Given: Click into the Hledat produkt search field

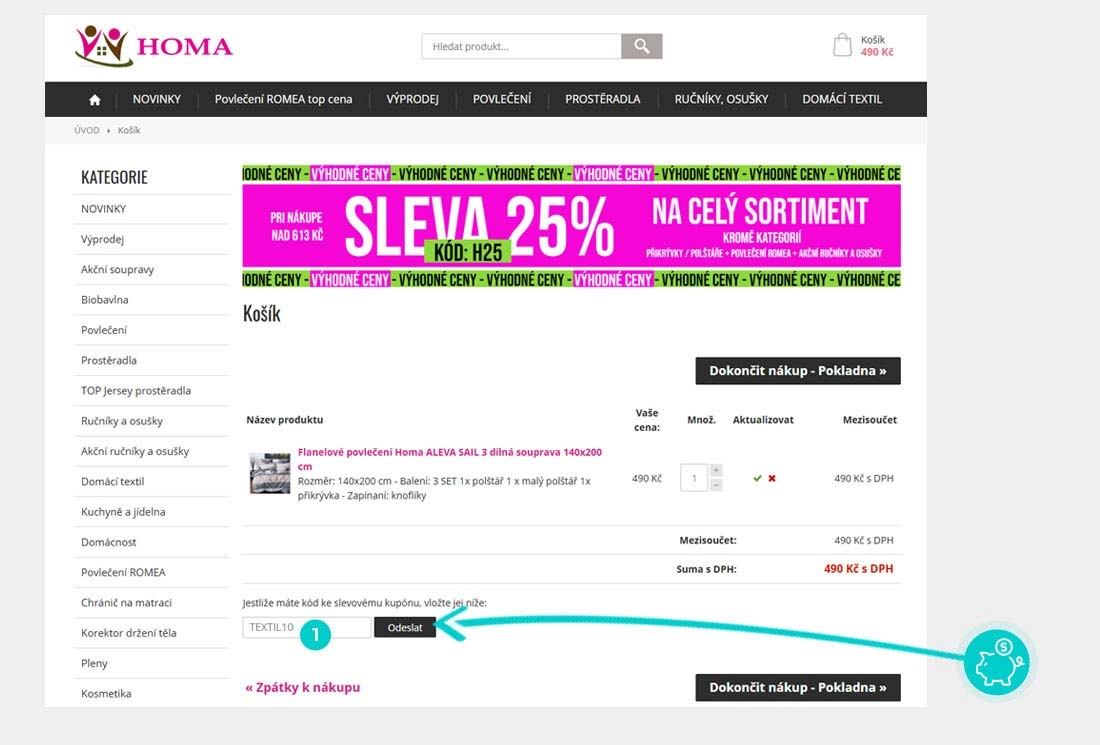Looking at the screenshot, I should (521, 46).
